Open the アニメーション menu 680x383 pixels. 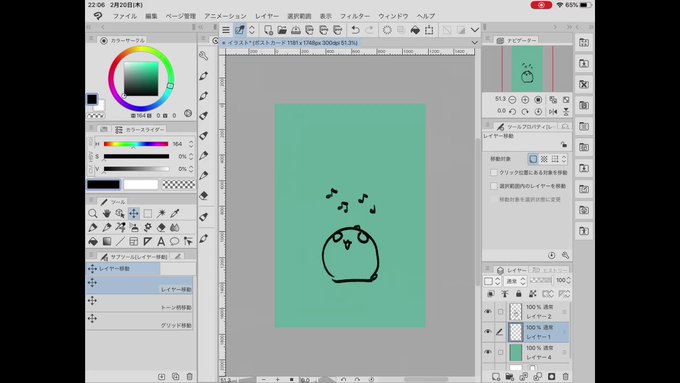225,16
